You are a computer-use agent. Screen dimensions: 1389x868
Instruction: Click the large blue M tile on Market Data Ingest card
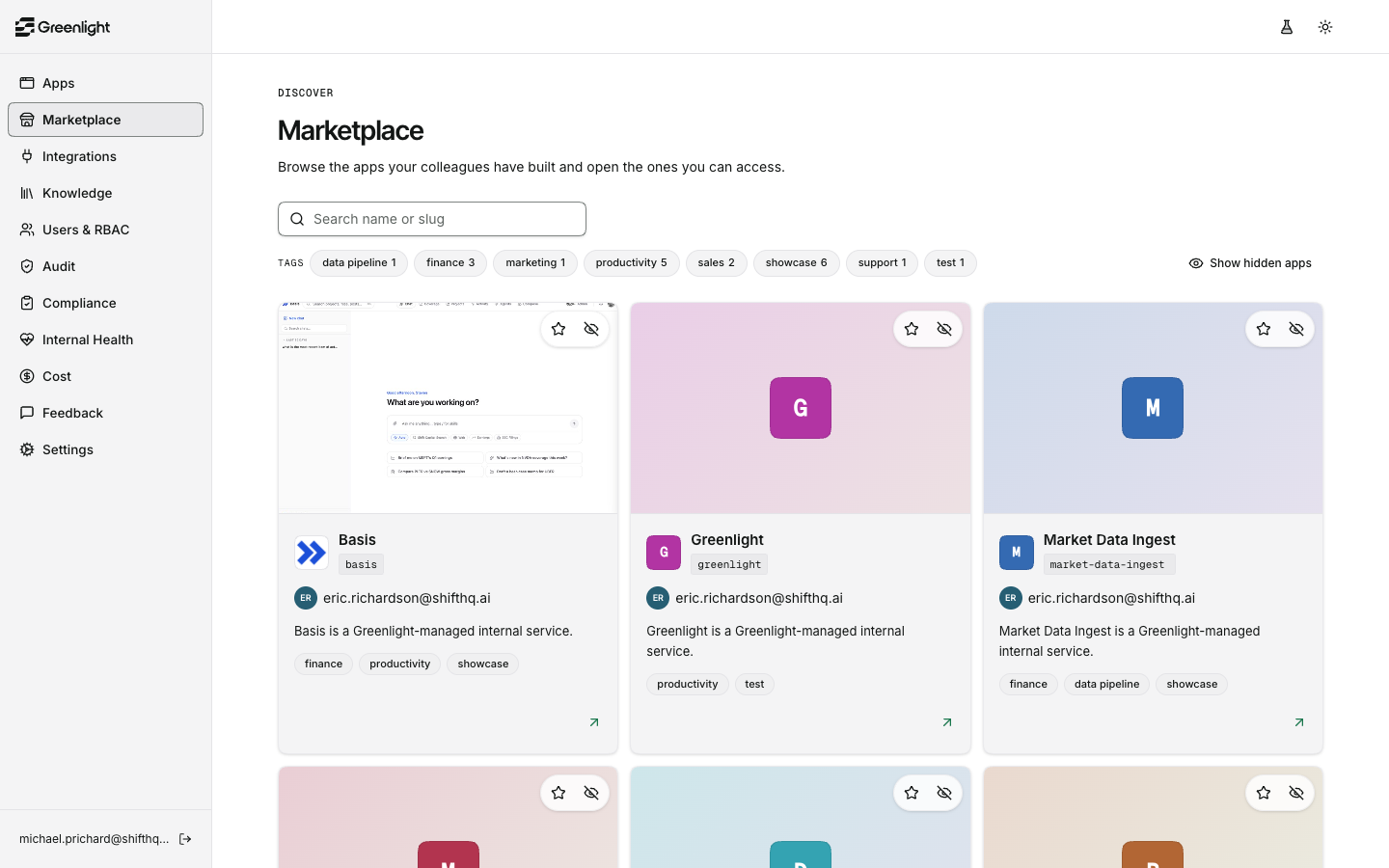pyautogui.click(x=1153, y=408)
